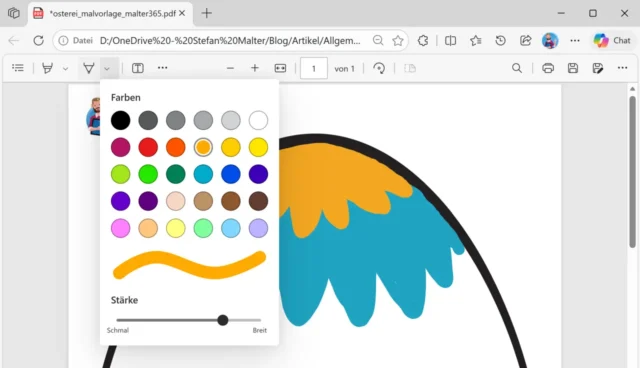The image size is (640, 368).
Task: Choose the bright yellow color swatch
Action: click(x=258, y=147)
